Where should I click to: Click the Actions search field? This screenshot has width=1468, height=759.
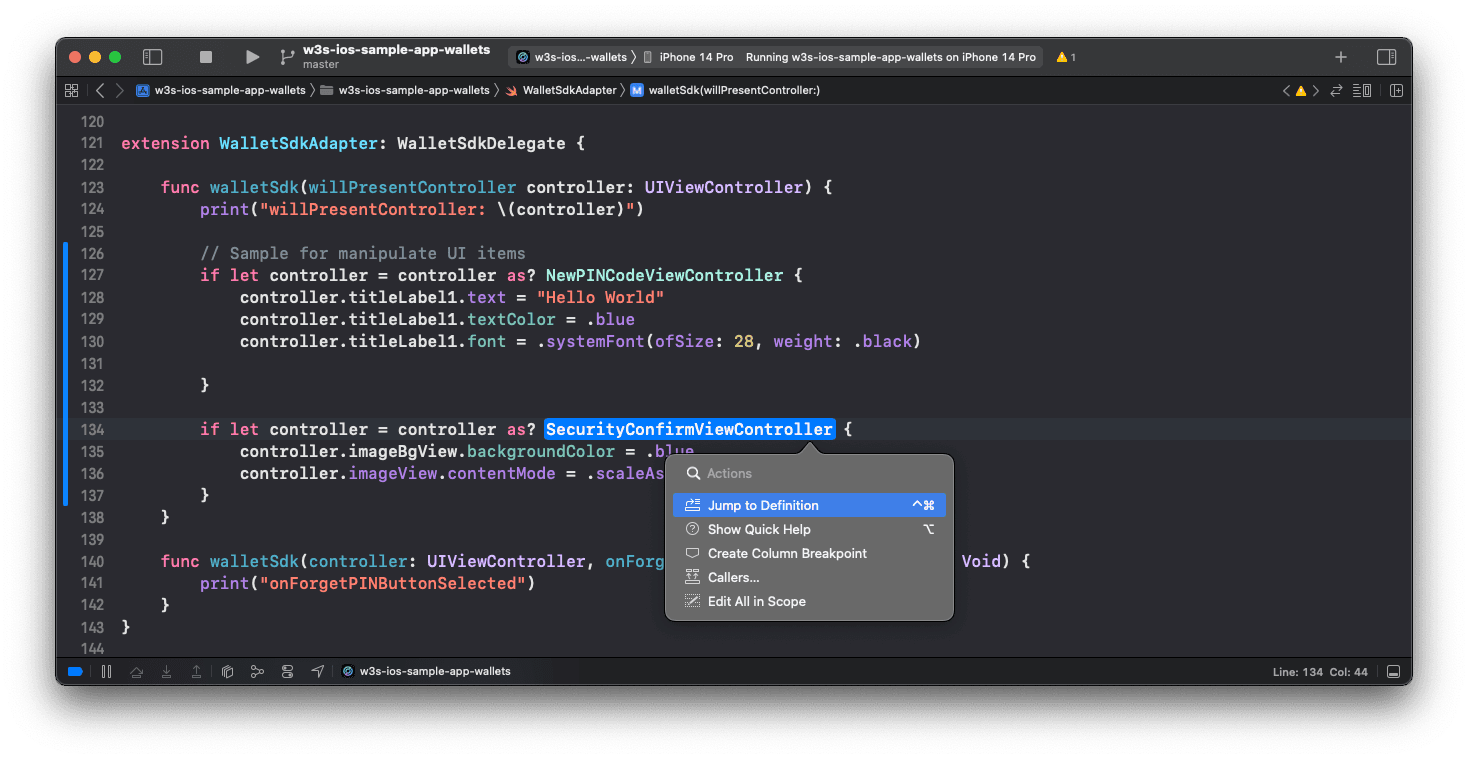tap(809, 473)
